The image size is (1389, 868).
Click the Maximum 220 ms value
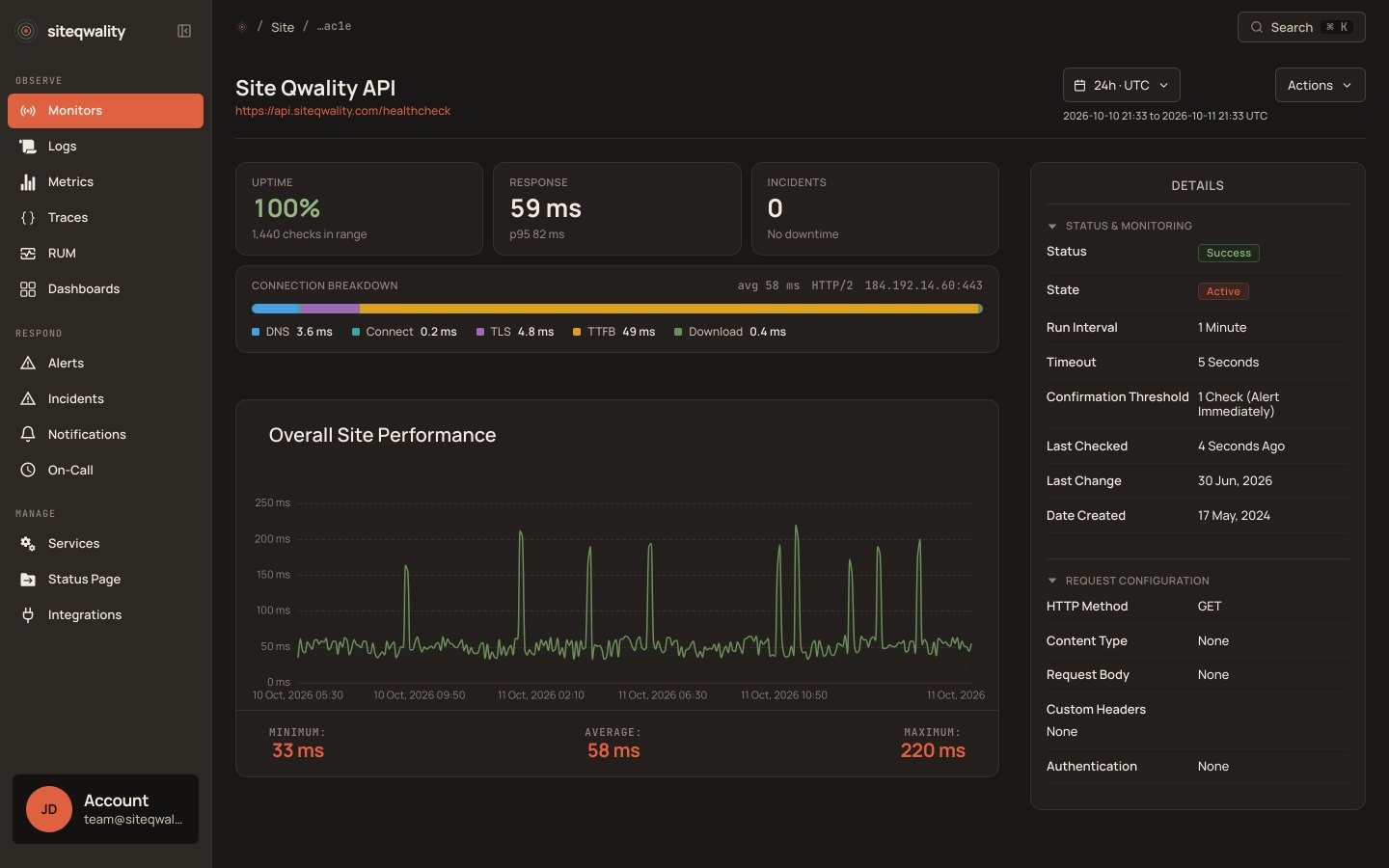933,750
